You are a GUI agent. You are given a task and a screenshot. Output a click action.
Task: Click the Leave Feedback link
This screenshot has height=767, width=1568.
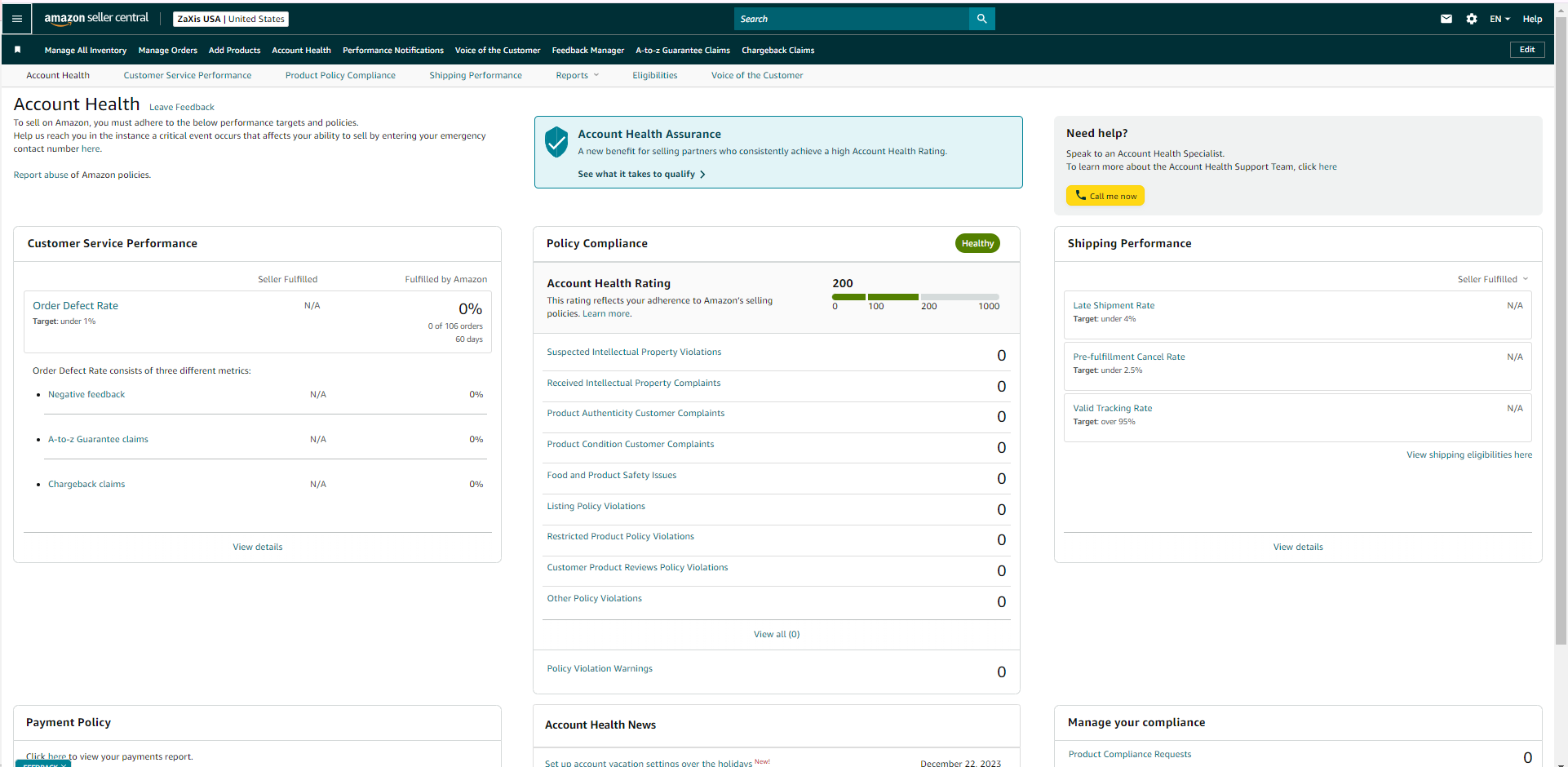(182, 107)
